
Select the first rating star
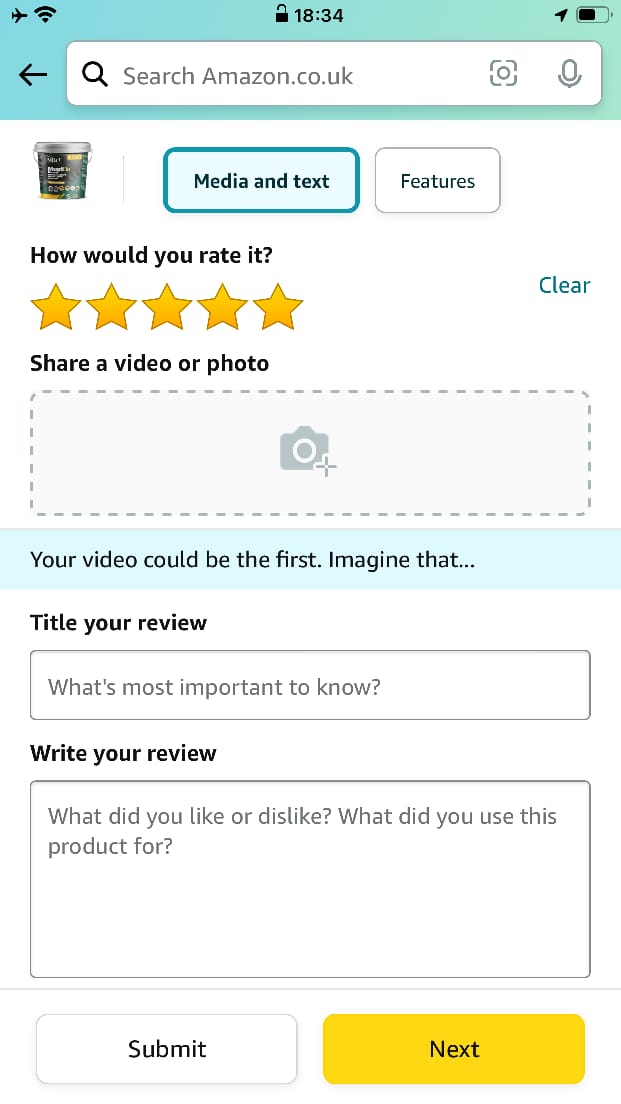point(56,307)
